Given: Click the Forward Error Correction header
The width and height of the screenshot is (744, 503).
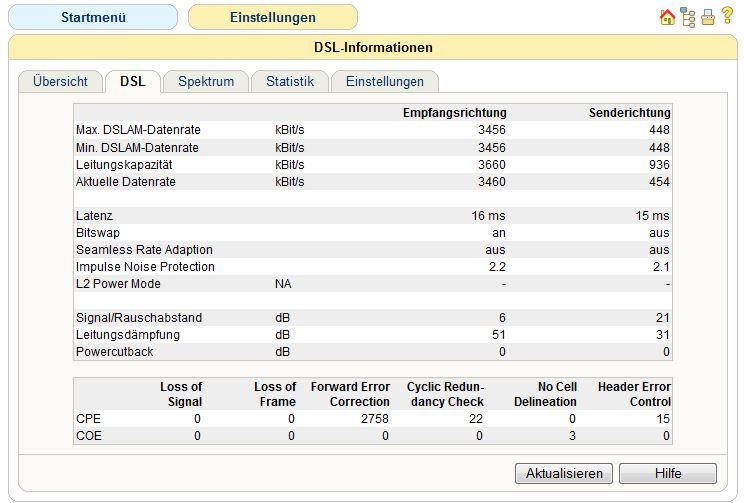Looking at the screenshot, I should pyautogui.click(x=350, y=394).
